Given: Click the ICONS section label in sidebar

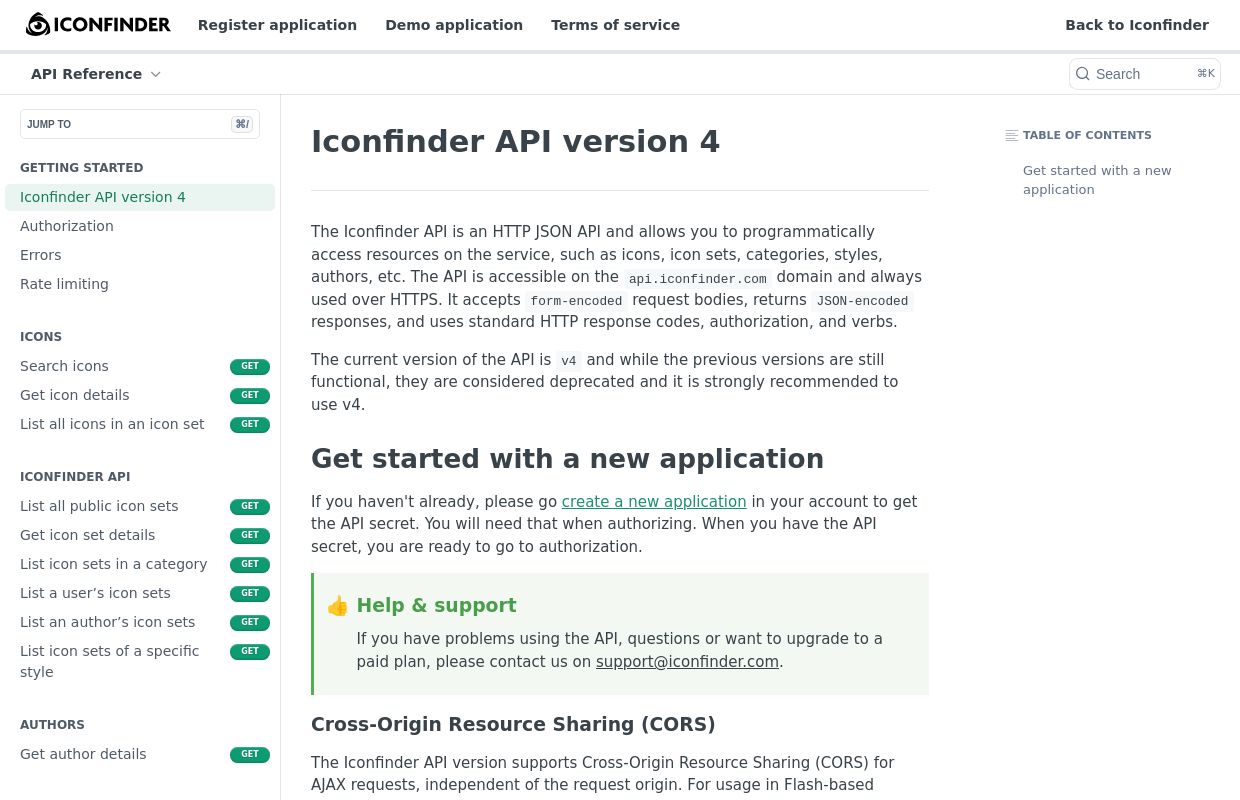Looking at the screenshot, I should pos(41,337).
